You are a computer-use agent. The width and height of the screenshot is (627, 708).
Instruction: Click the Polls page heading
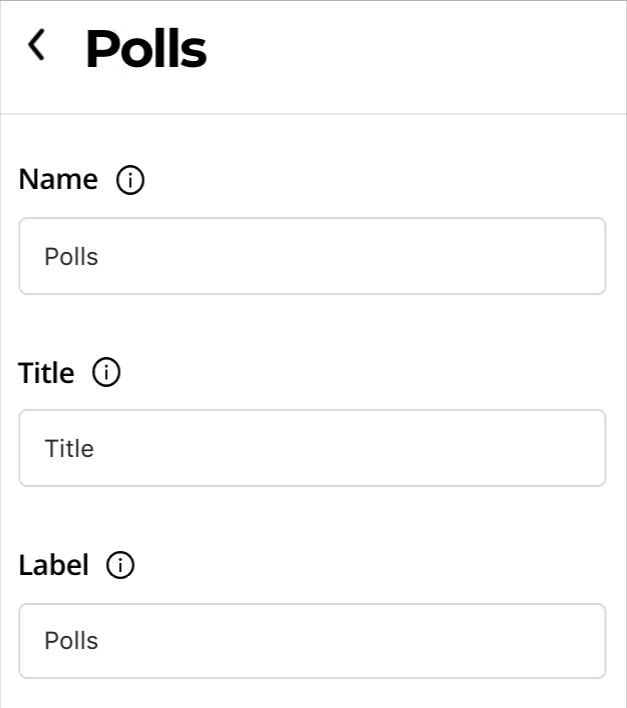146,48
